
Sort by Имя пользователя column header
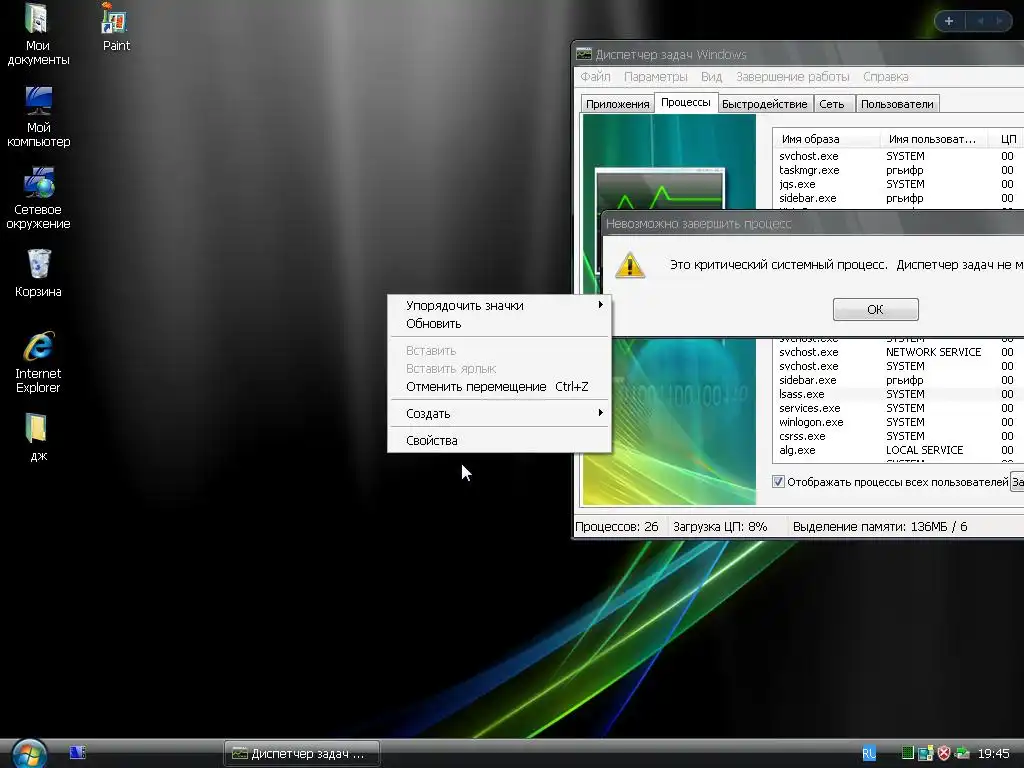(x=932, y=139)
